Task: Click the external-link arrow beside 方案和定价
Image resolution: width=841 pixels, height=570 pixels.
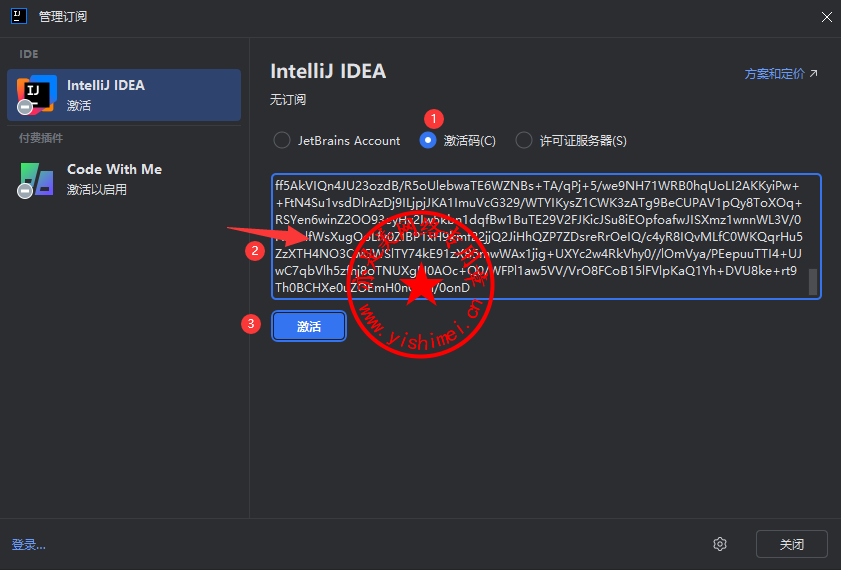Action: 813,74
